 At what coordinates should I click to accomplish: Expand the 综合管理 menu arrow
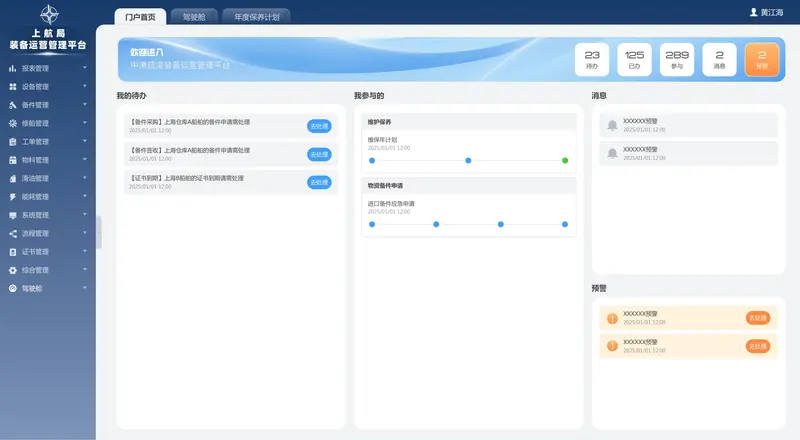(85, 270)
